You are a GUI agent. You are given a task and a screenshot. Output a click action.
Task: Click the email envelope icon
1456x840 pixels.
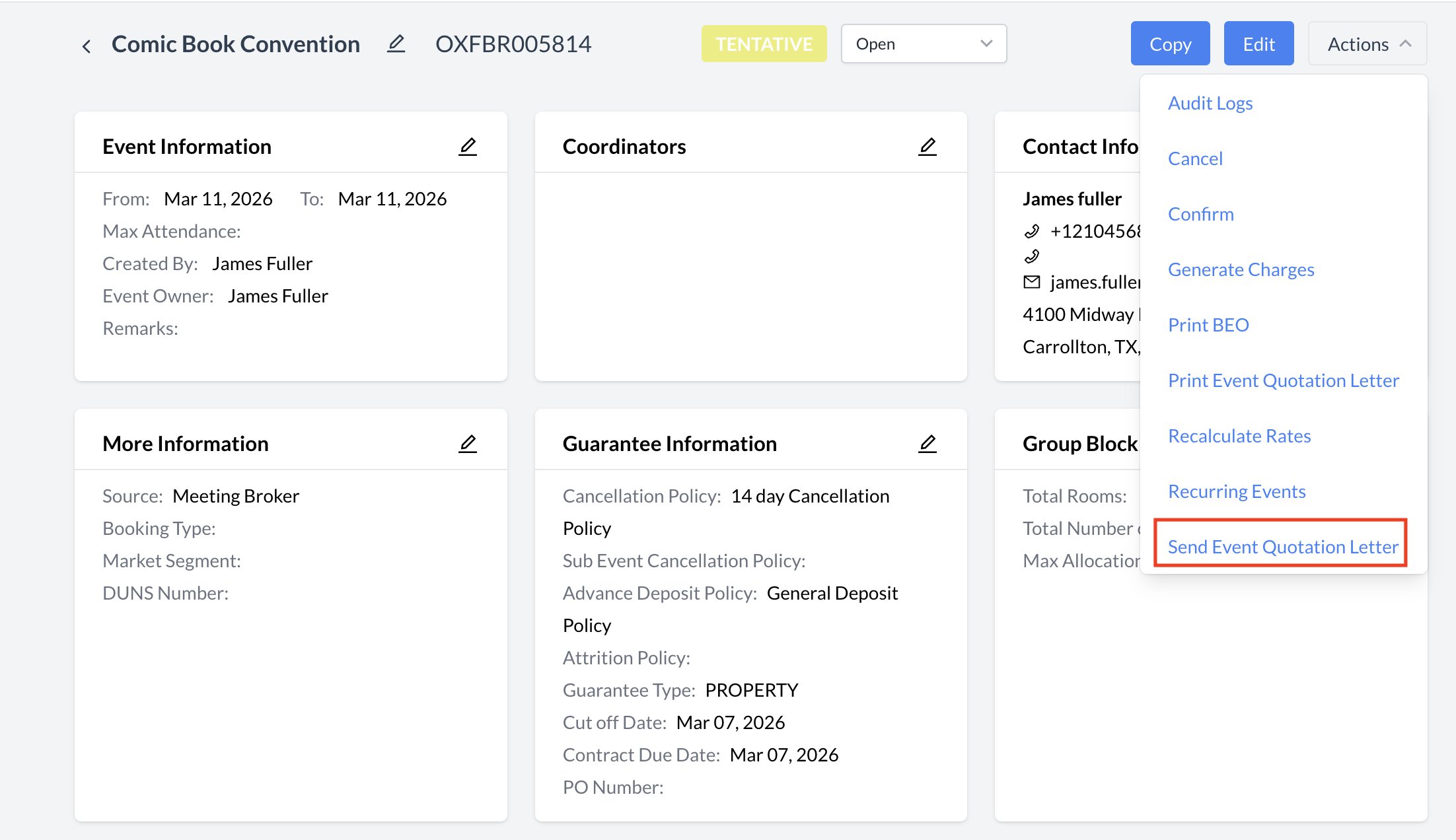click(x=1032, y=282)
